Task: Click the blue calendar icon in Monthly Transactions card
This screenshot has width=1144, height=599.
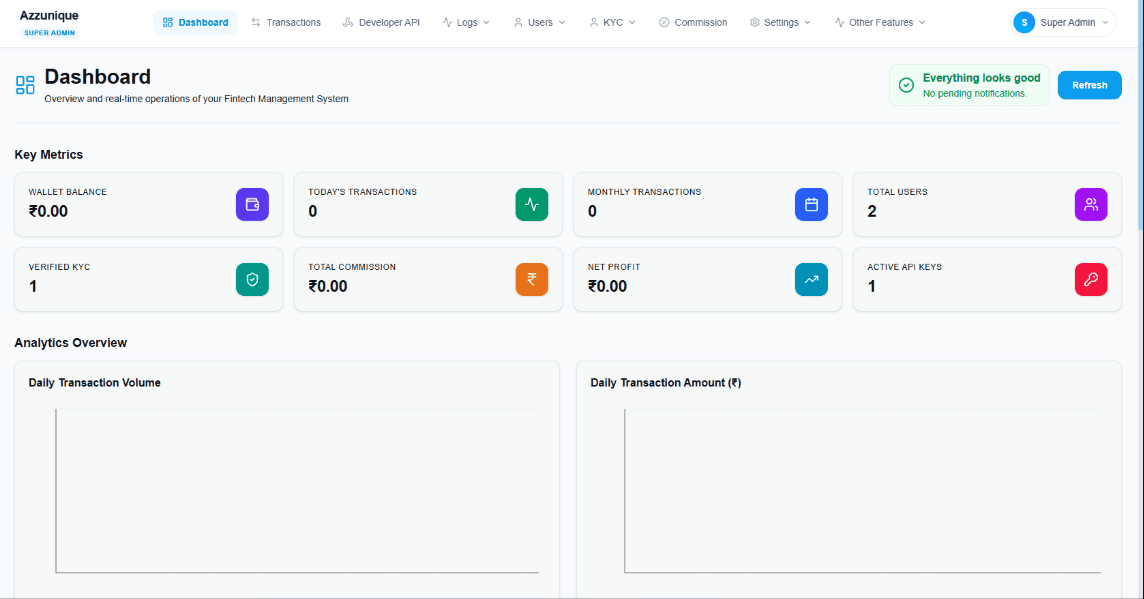Action: [x=811, y=204]
